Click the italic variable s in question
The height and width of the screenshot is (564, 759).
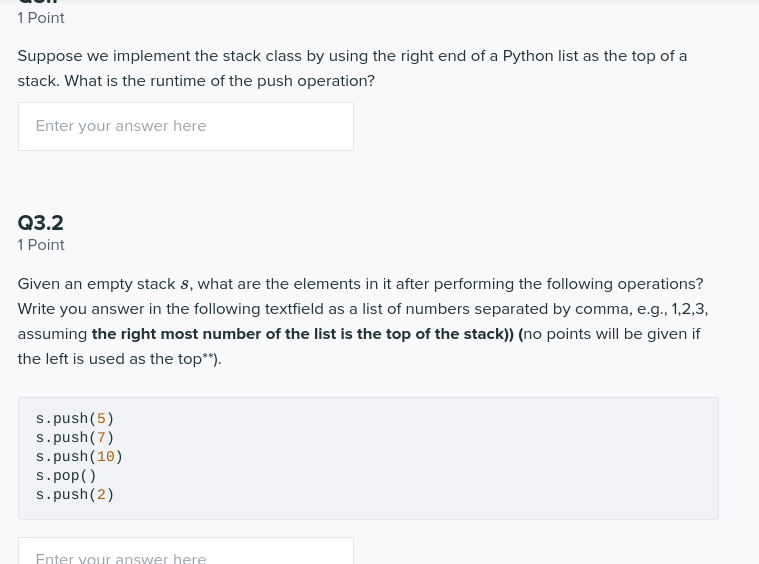coord(184,284)
